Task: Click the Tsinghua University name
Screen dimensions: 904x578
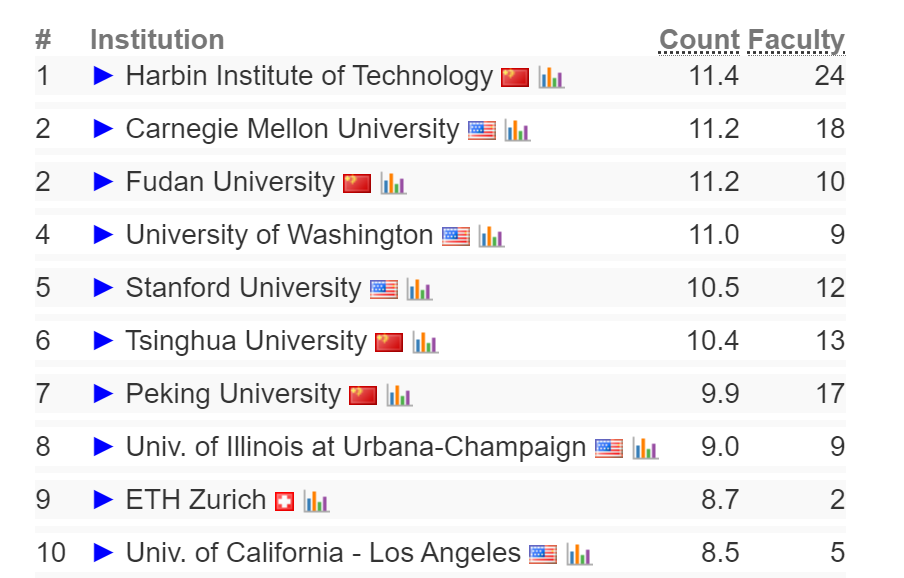Action: (x=246, y=341)
